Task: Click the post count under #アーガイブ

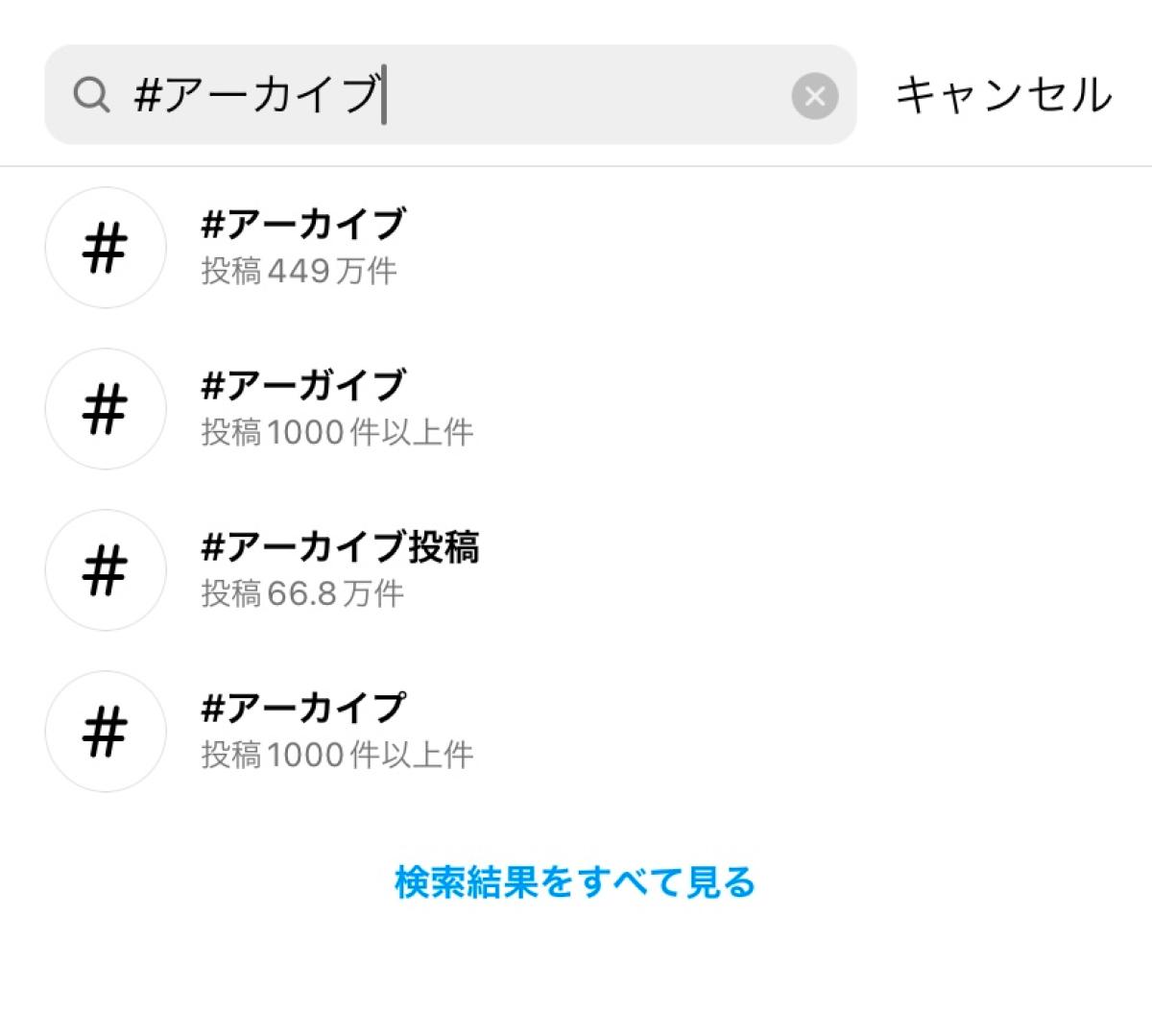Action: pyautogui.click(x=337, y=433)
